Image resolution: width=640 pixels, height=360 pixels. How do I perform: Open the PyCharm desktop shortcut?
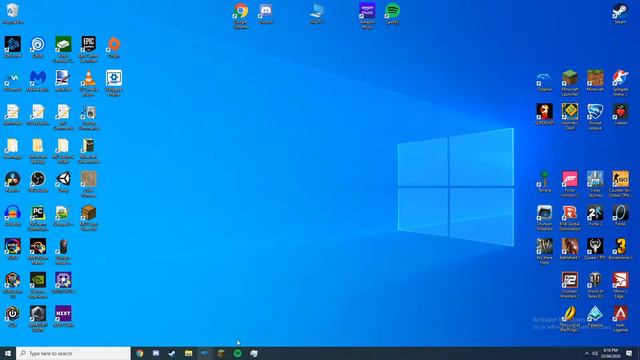(38, 218)
